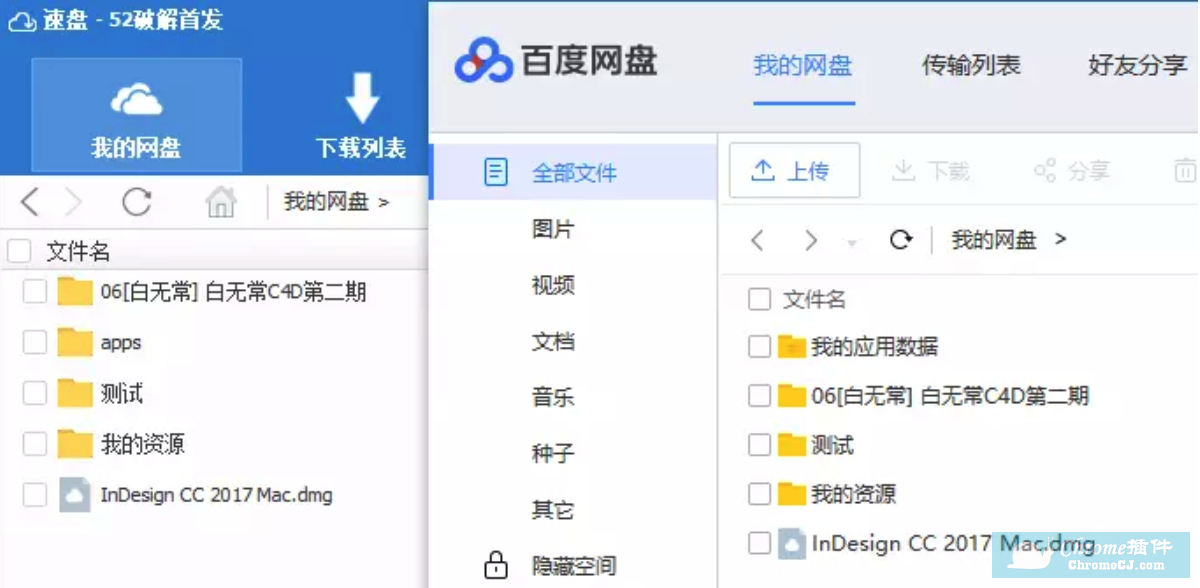Check 06[白无常] folder checkbox in 百度网盘
The height and width of the screenshot is (588, 1200).
(760, 395)
